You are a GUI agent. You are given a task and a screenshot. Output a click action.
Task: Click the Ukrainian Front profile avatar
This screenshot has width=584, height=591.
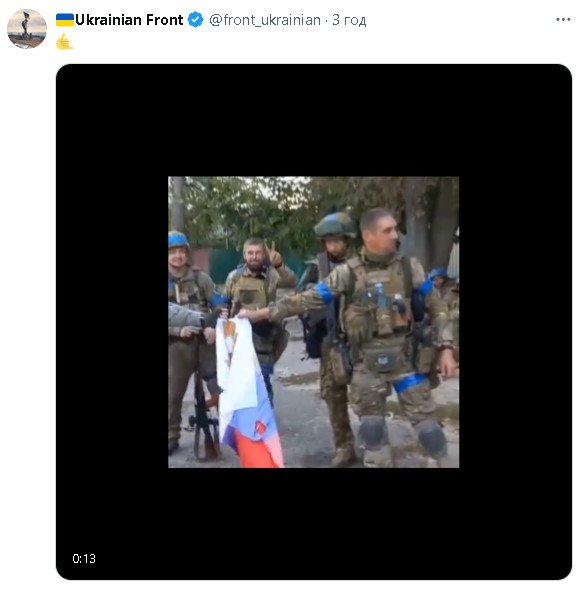click(x=27, y=29)
